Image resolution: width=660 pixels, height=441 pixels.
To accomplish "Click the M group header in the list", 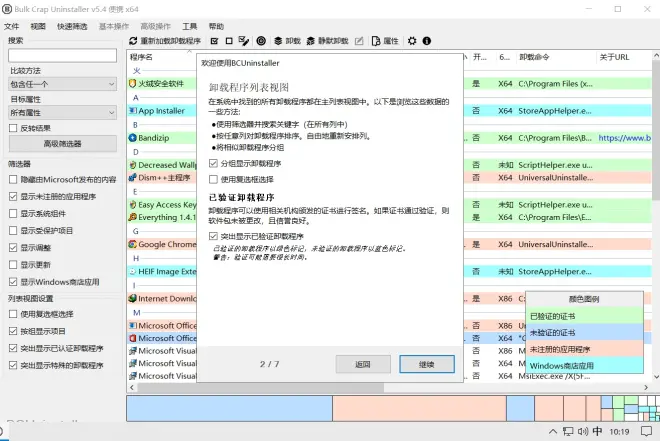I will pos(136,313).
